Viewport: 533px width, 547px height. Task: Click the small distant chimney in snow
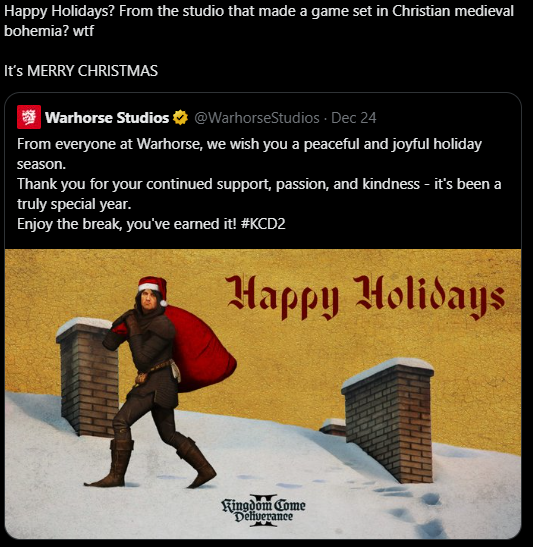(333, 427)
